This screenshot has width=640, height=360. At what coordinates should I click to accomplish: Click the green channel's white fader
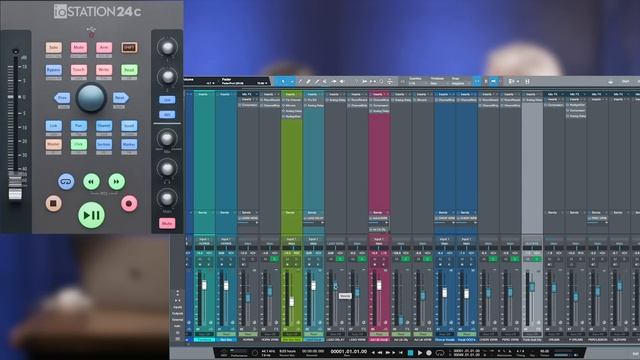click(x=292, y=302)
